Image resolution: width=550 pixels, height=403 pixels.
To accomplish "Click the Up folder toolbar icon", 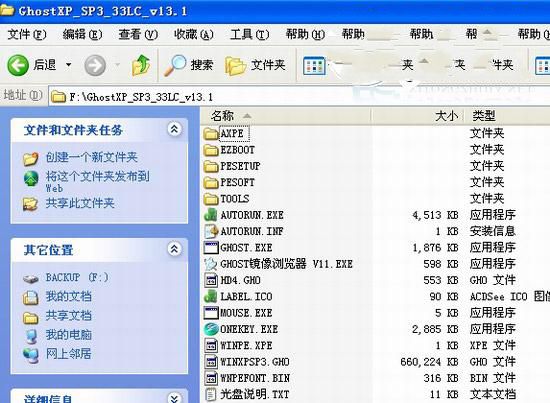I will coord(141,65).
